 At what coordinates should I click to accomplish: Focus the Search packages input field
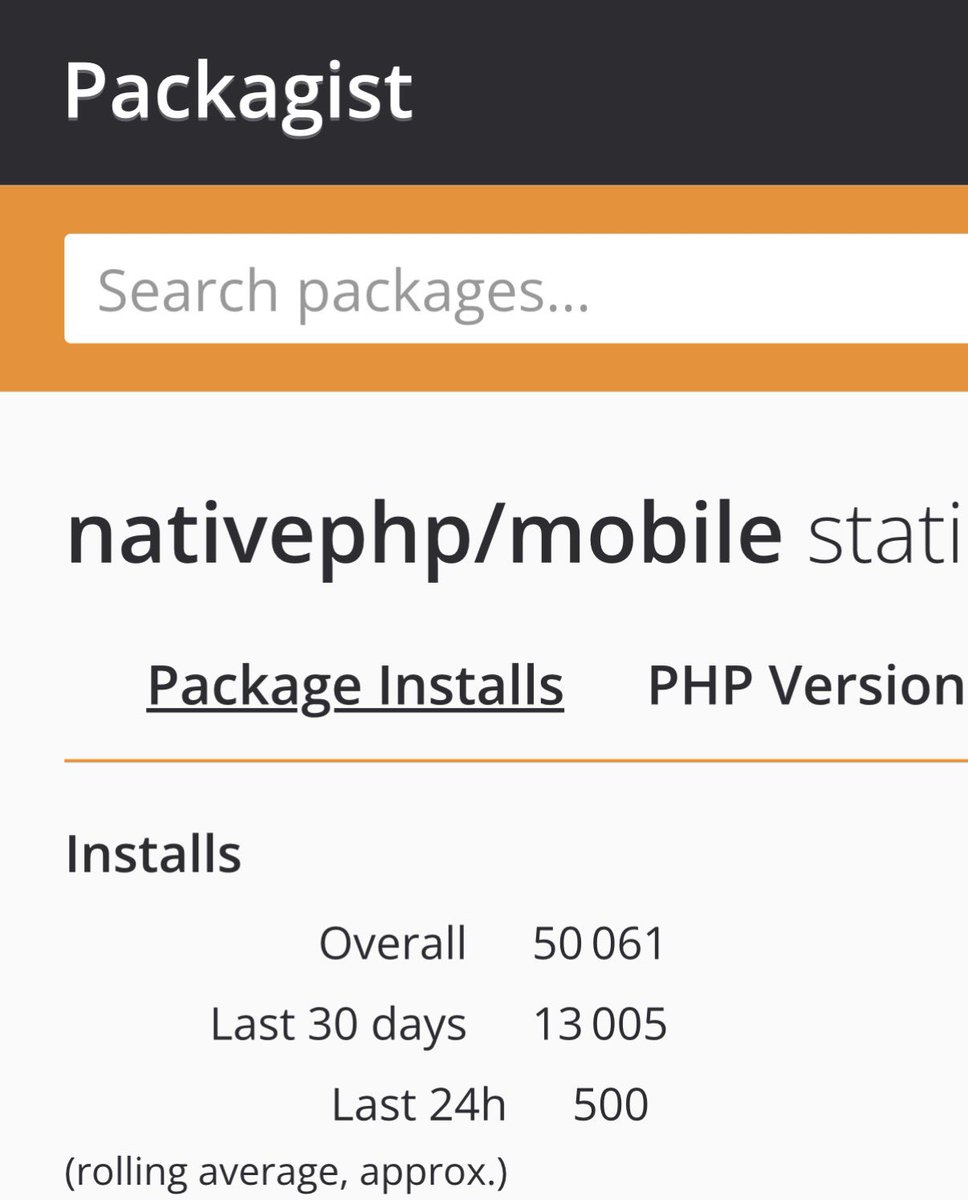516,289
